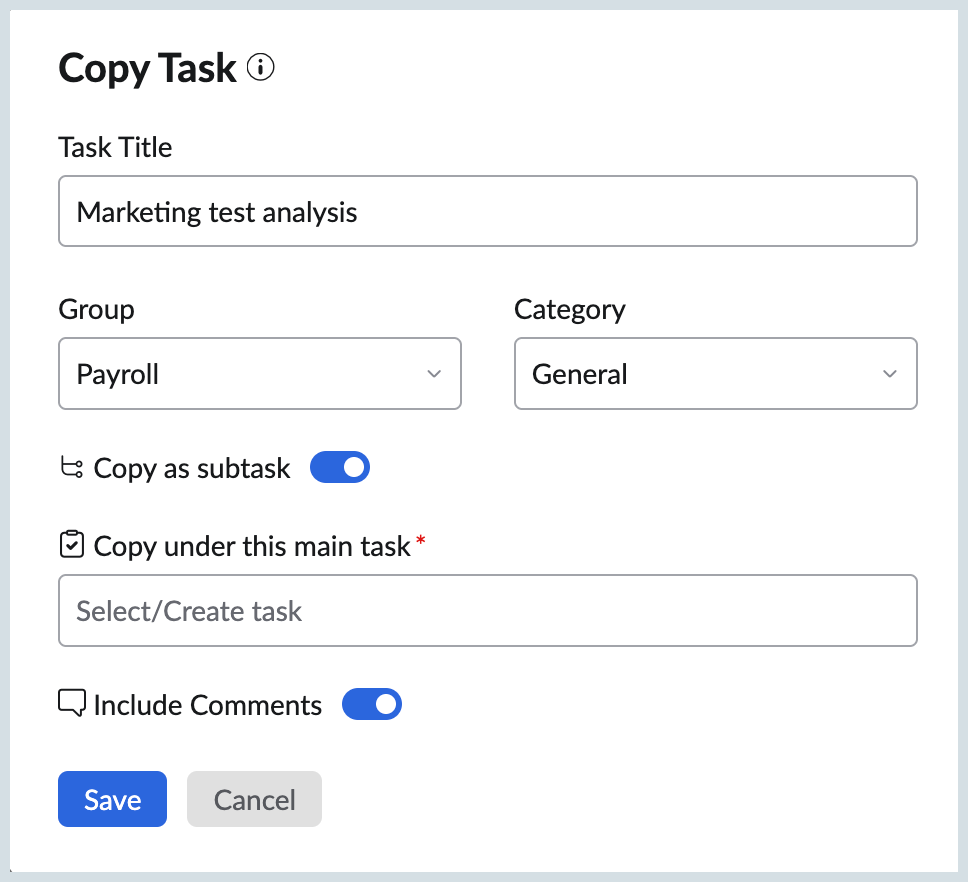Turn off the Include Comments toggle
This screenshot has width=968, height=882.
coord(371,704)
